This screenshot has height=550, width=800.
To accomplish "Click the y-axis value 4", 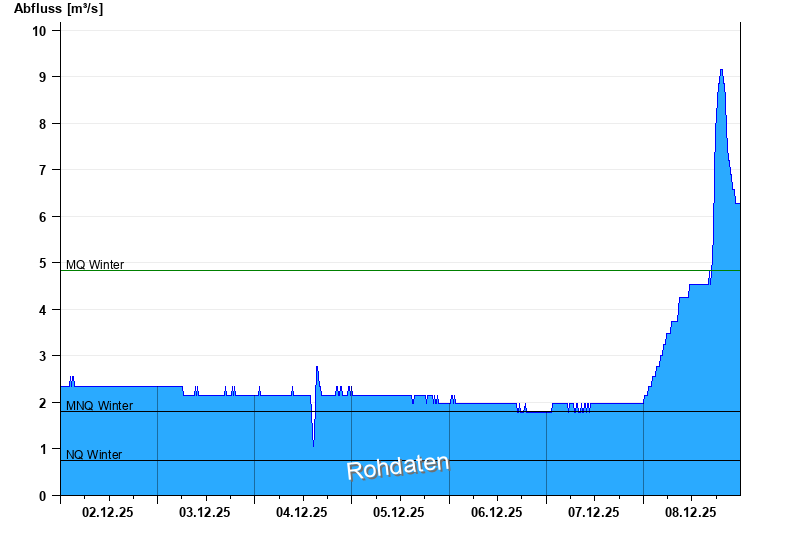I will coord(43,310).
